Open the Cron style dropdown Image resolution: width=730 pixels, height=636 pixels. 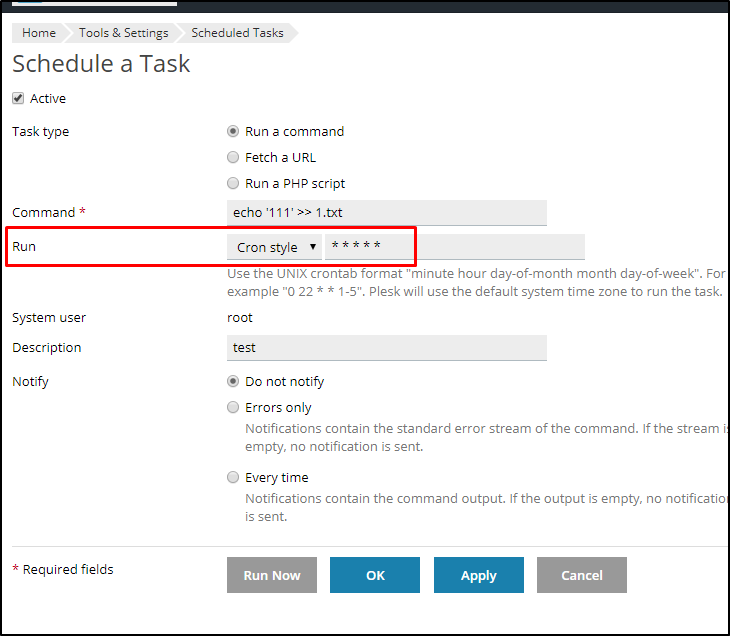pos(275,247)
